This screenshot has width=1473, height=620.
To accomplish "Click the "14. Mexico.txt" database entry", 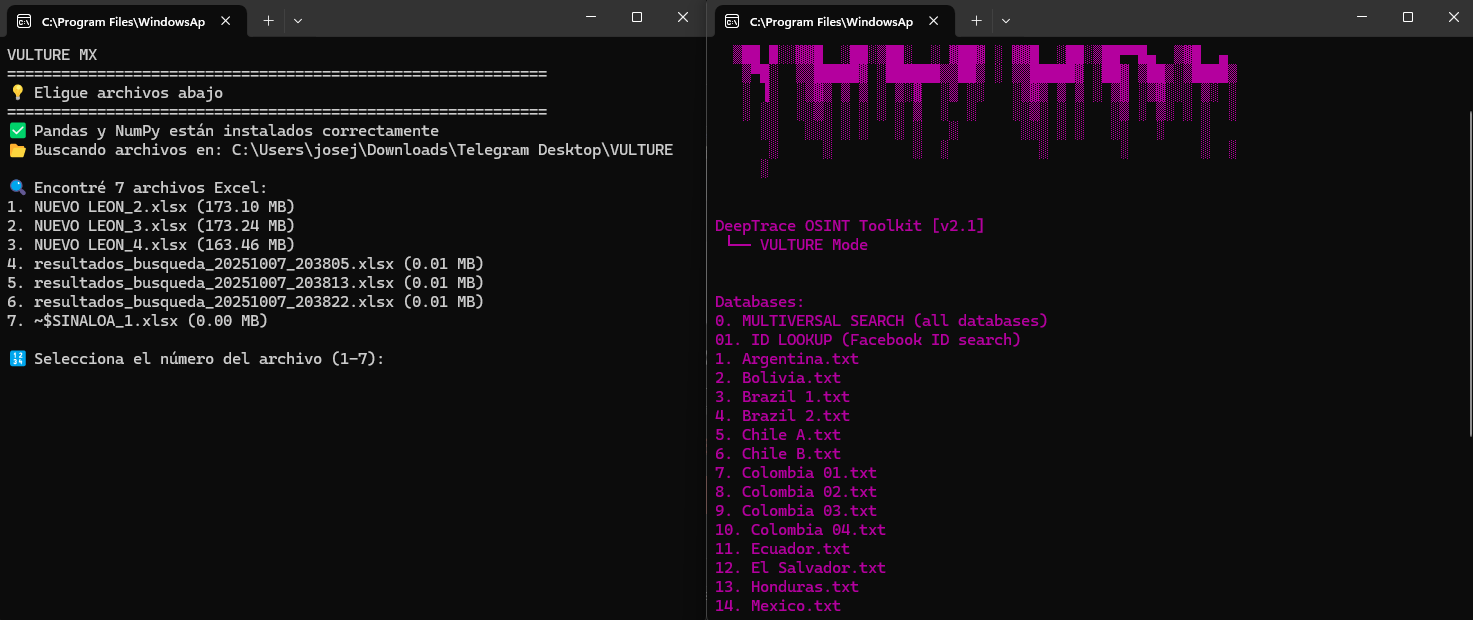I will pos(778,606).
